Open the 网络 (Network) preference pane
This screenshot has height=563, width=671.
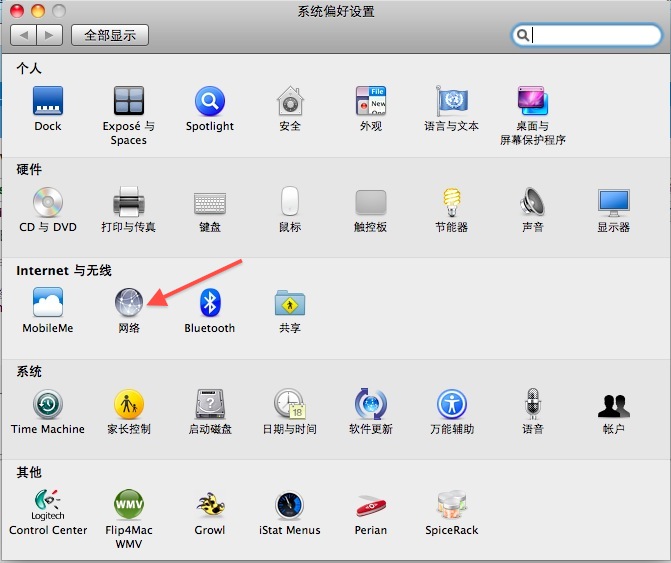[x=128, y=303]
